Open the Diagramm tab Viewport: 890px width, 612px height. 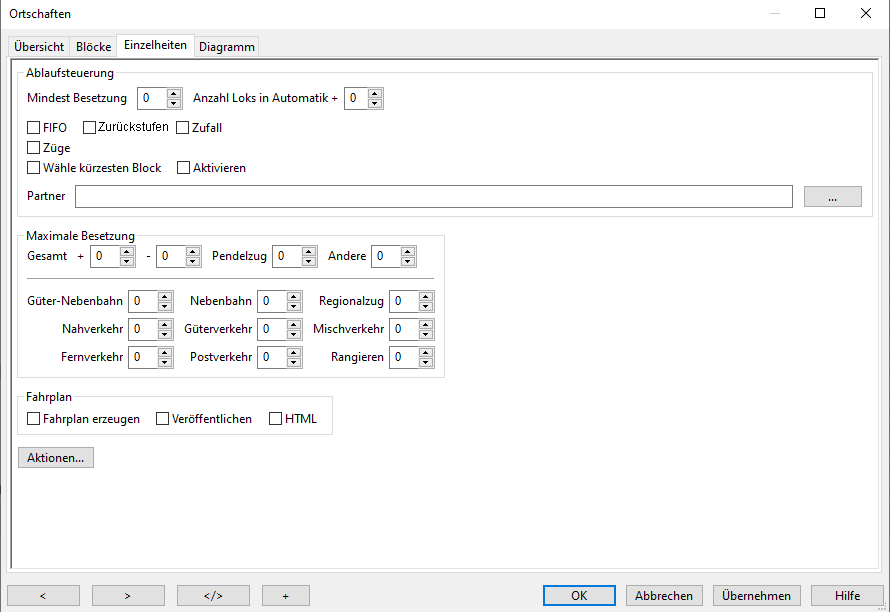click(x=226, y=47)
